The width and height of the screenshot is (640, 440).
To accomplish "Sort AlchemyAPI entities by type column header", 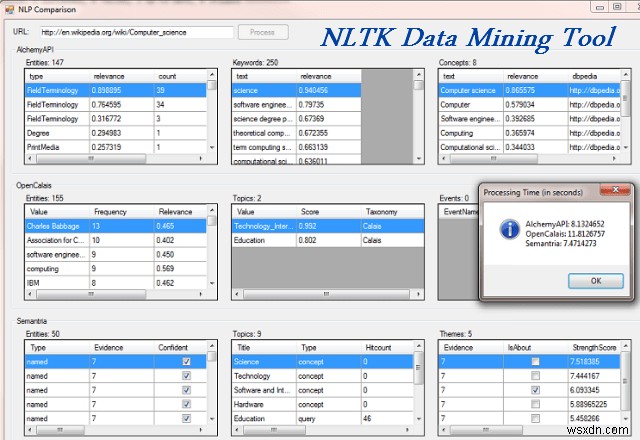I will pos(57,76).
